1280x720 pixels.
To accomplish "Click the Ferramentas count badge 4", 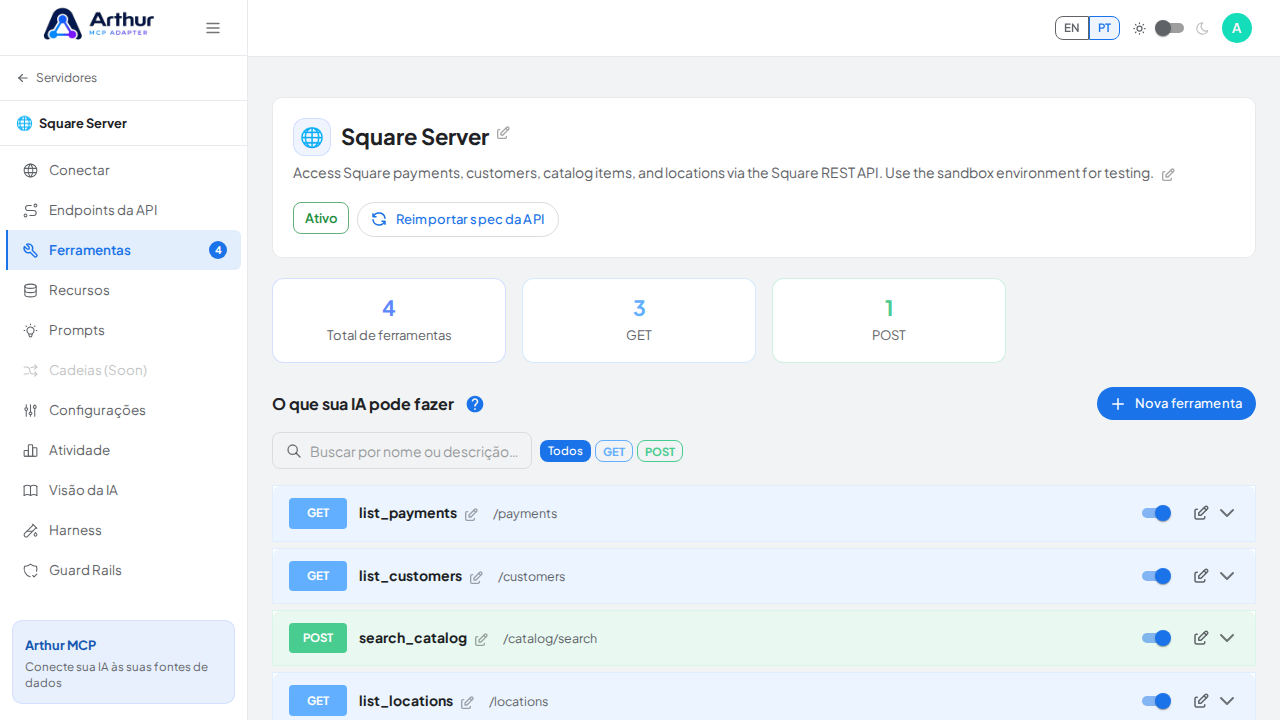I will point(218,250).
